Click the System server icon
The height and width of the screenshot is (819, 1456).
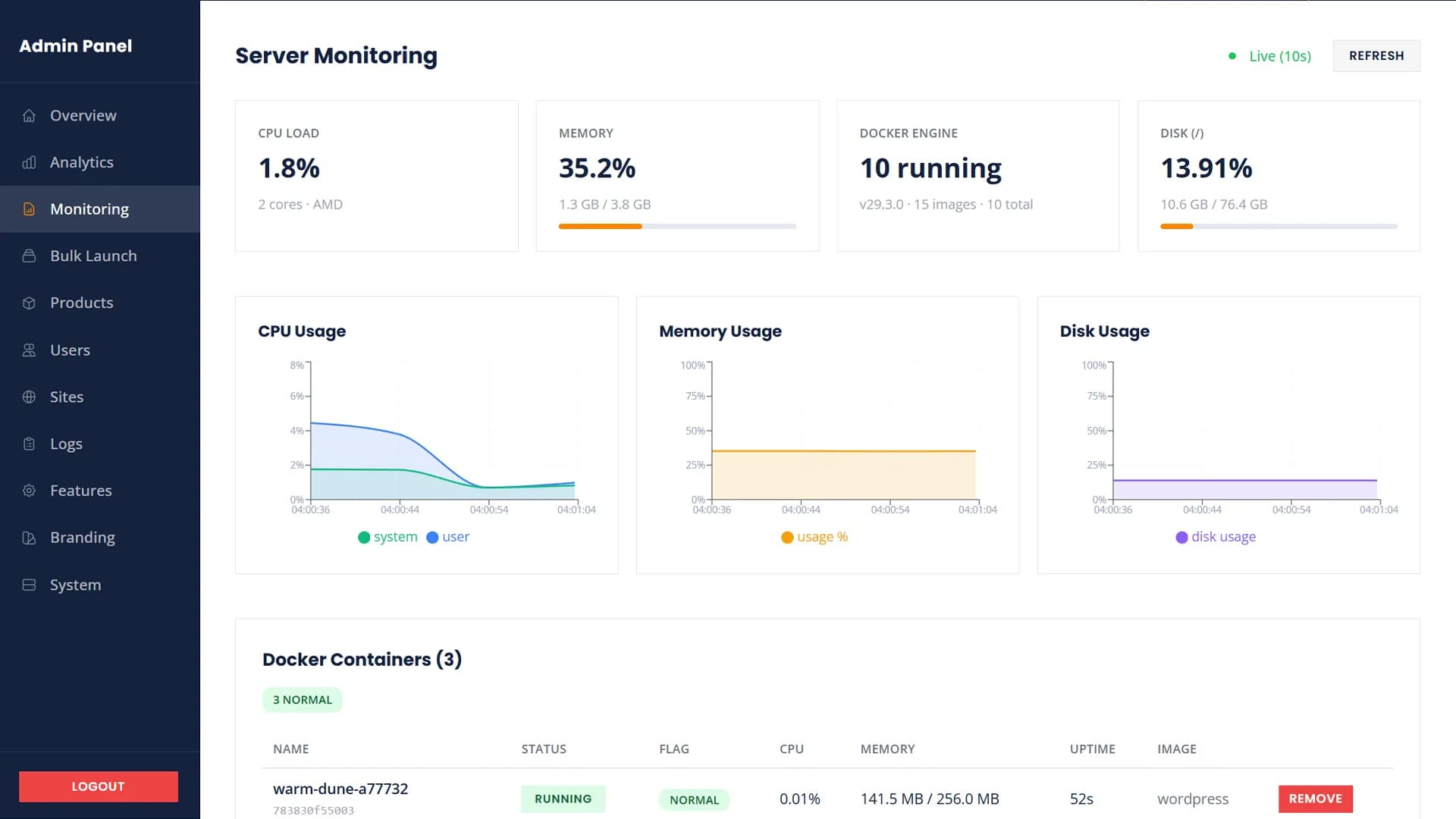(x=29, y=585)
